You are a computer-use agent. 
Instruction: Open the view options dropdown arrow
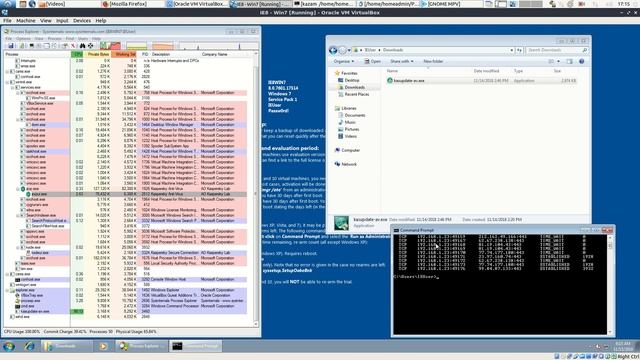(558, 61)
